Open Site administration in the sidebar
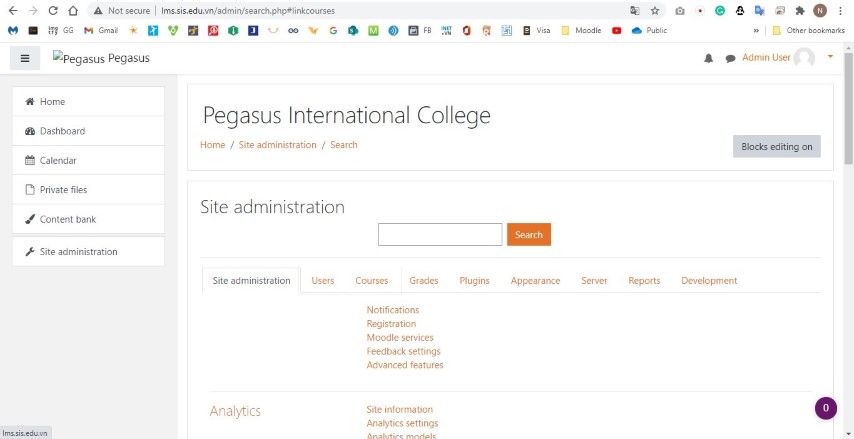The height and width of the screenshot is (439, 854). 78,252
